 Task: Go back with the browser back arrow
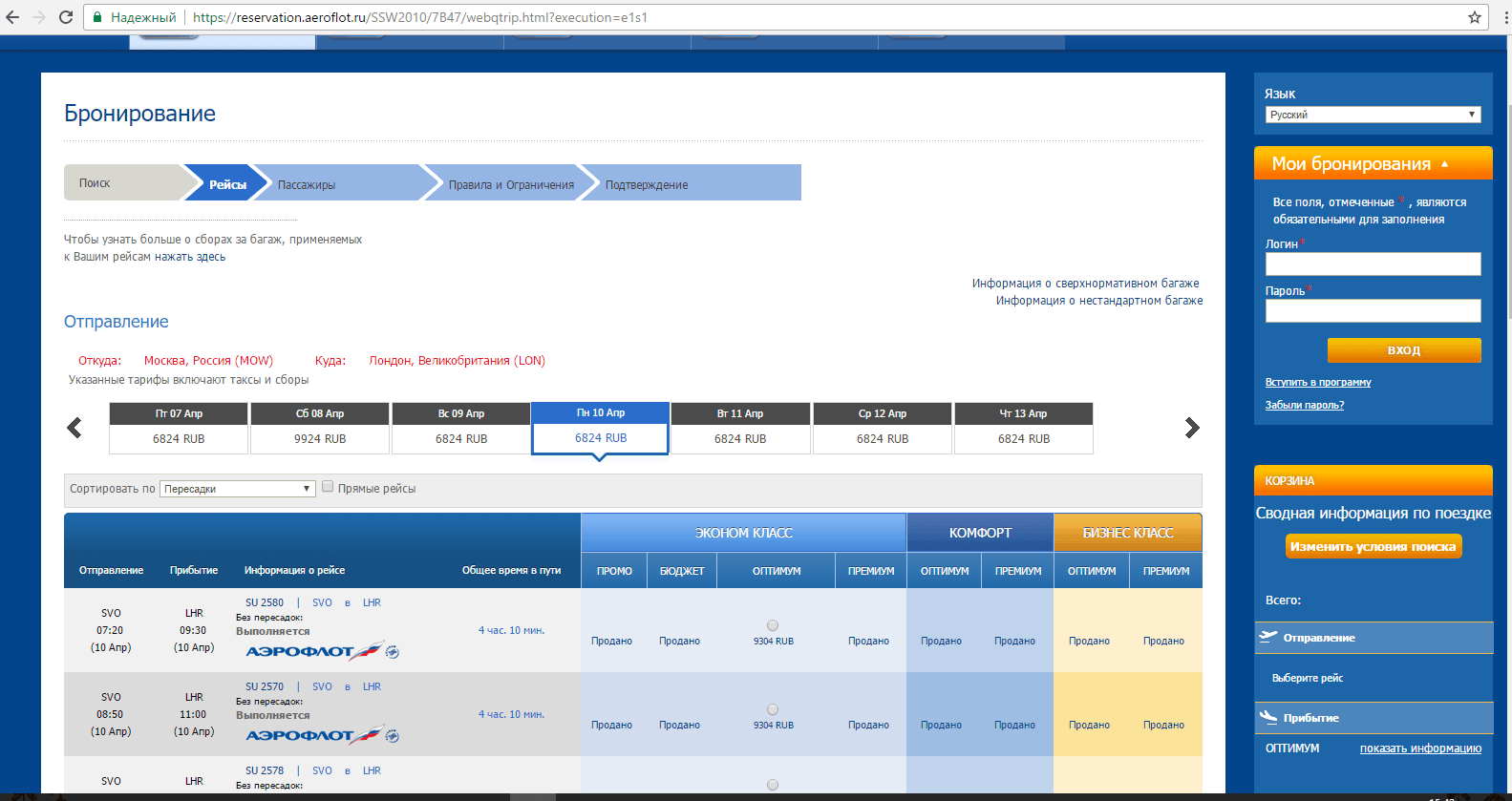[13, 17]
